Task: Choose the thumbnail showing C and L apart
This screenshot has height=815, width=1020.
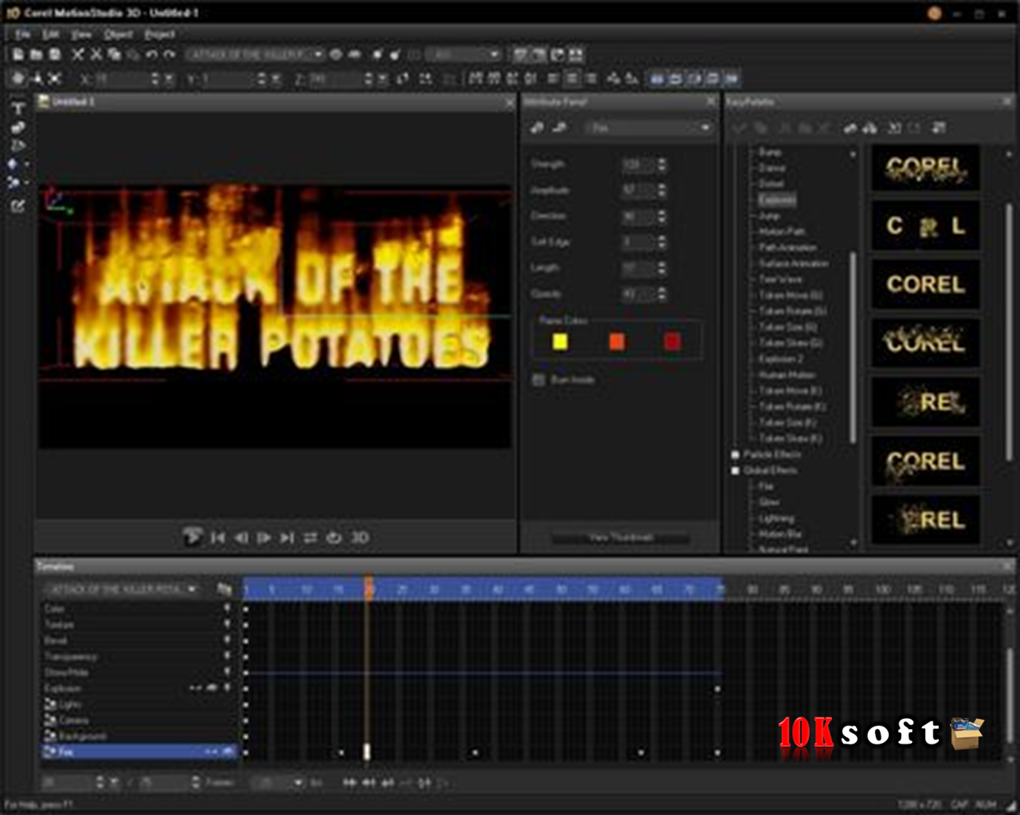Action: 926,226
